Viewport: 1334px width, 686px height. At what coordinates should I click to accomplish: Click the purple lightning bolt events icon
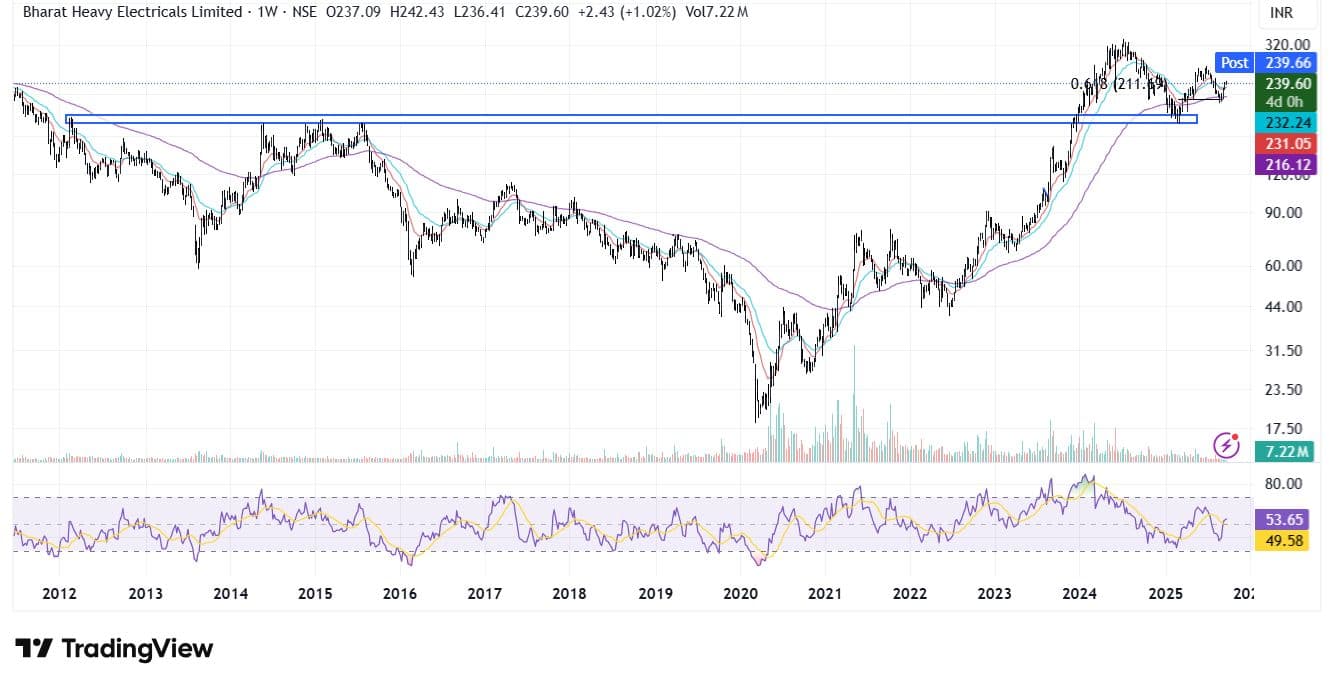tap(1226, 444)
